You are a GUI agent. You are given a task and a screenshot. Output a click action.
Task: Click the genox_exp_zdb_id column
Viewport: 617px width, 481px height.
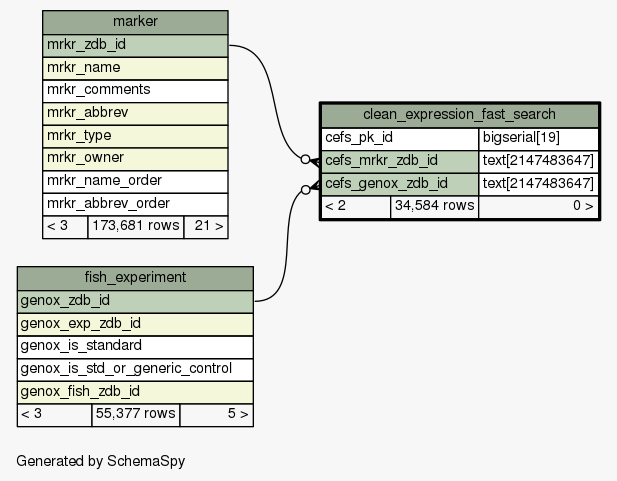point(135,323)
